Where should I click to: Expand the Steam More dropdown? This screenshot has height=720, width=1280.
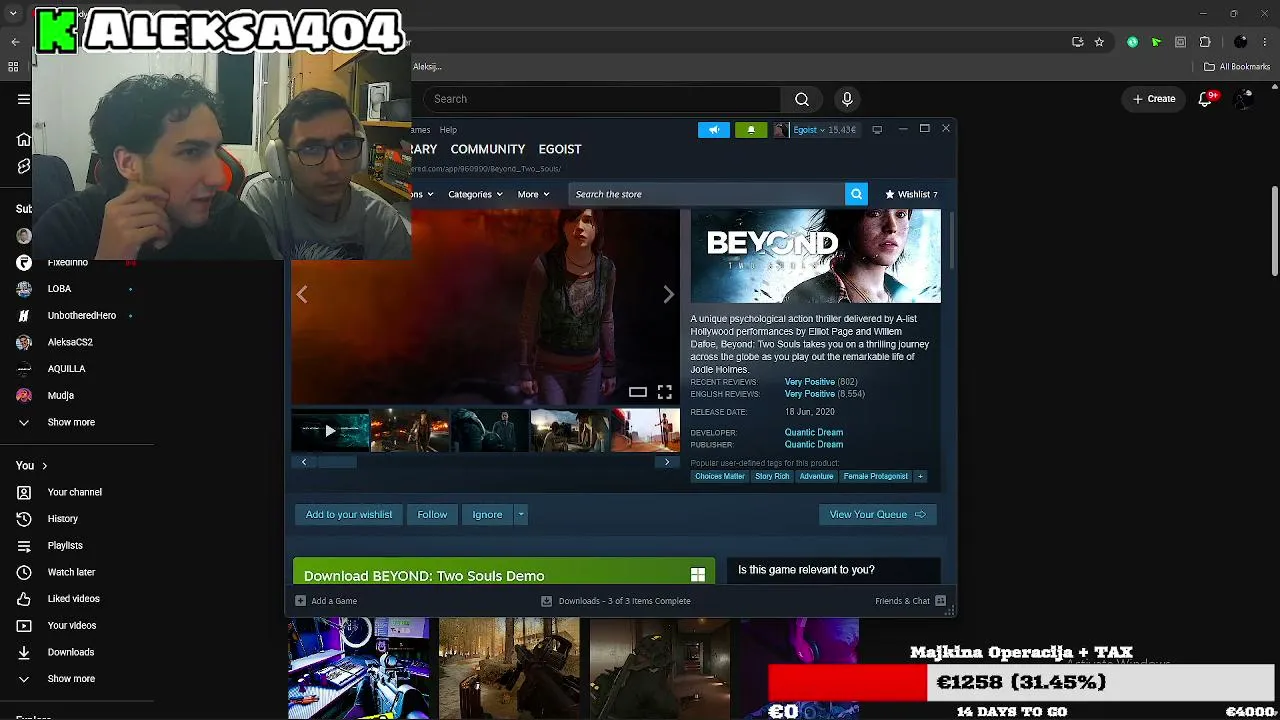pos(533,194)
